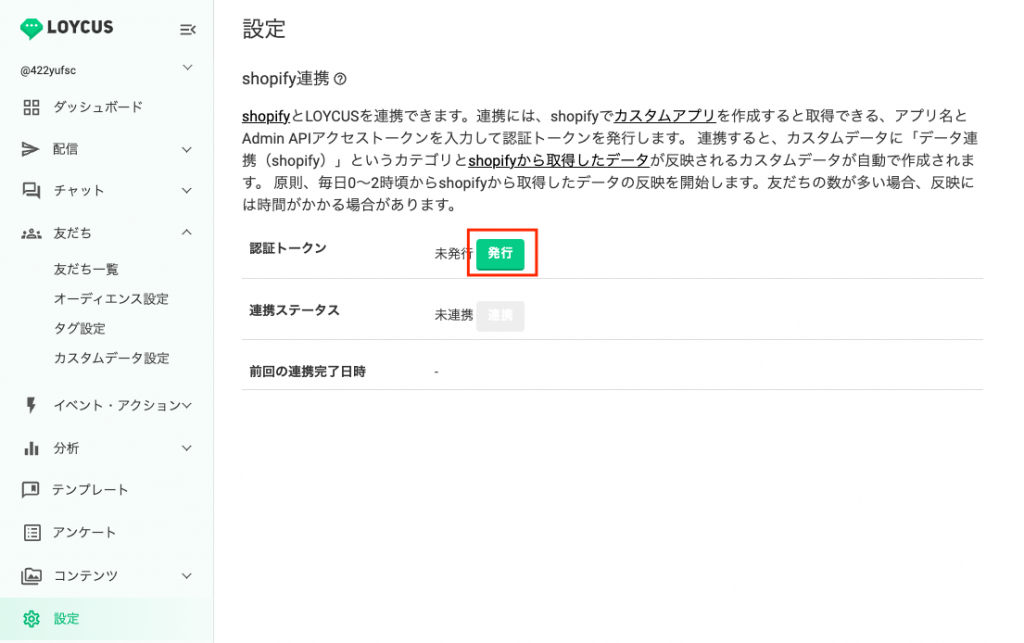Open 友だち一覧 submenu item
The image size is (1024, 643).
(x=86, y=269)
